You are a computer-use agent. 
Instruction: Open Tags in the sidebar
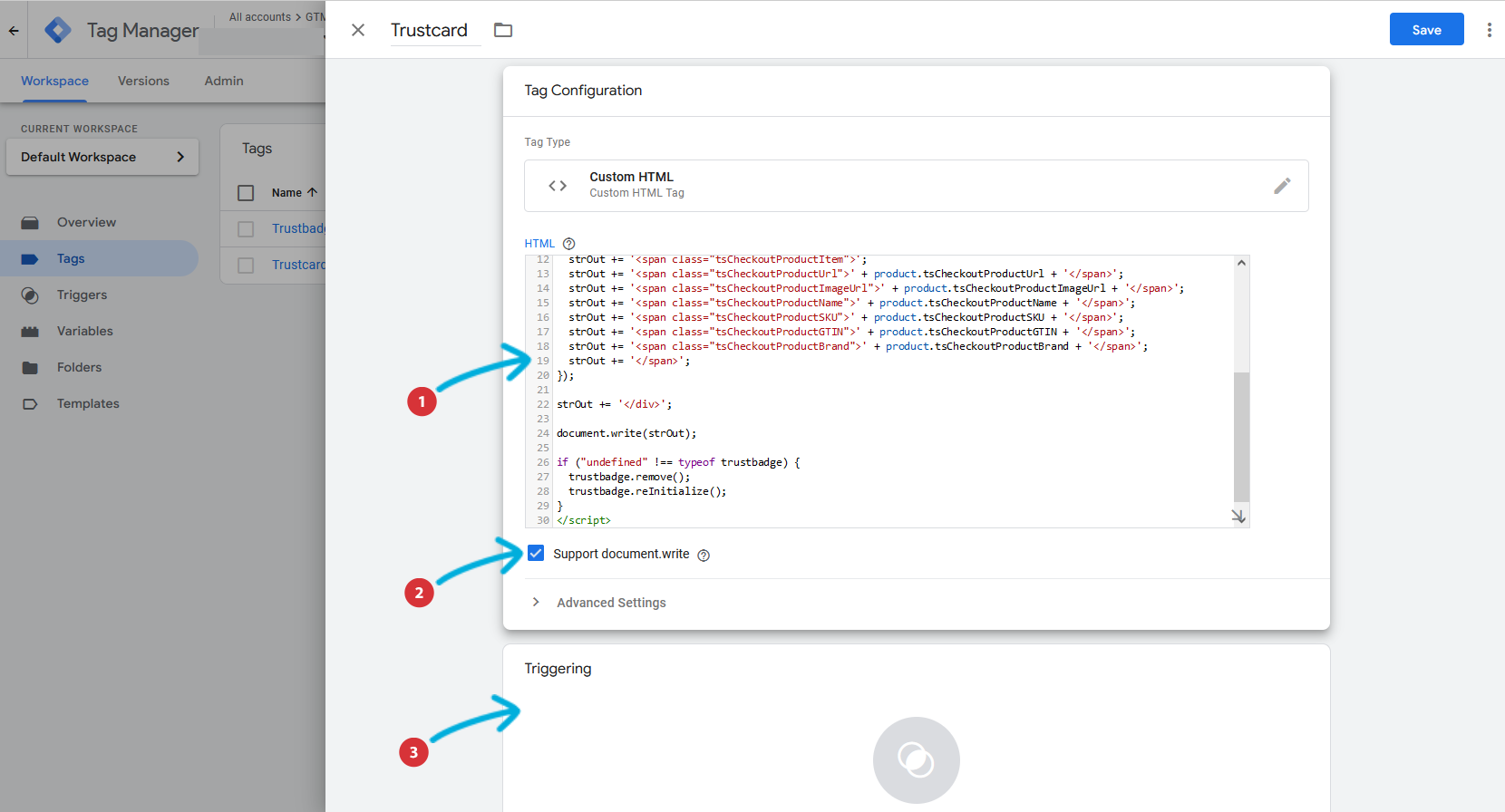coord(71,258)
